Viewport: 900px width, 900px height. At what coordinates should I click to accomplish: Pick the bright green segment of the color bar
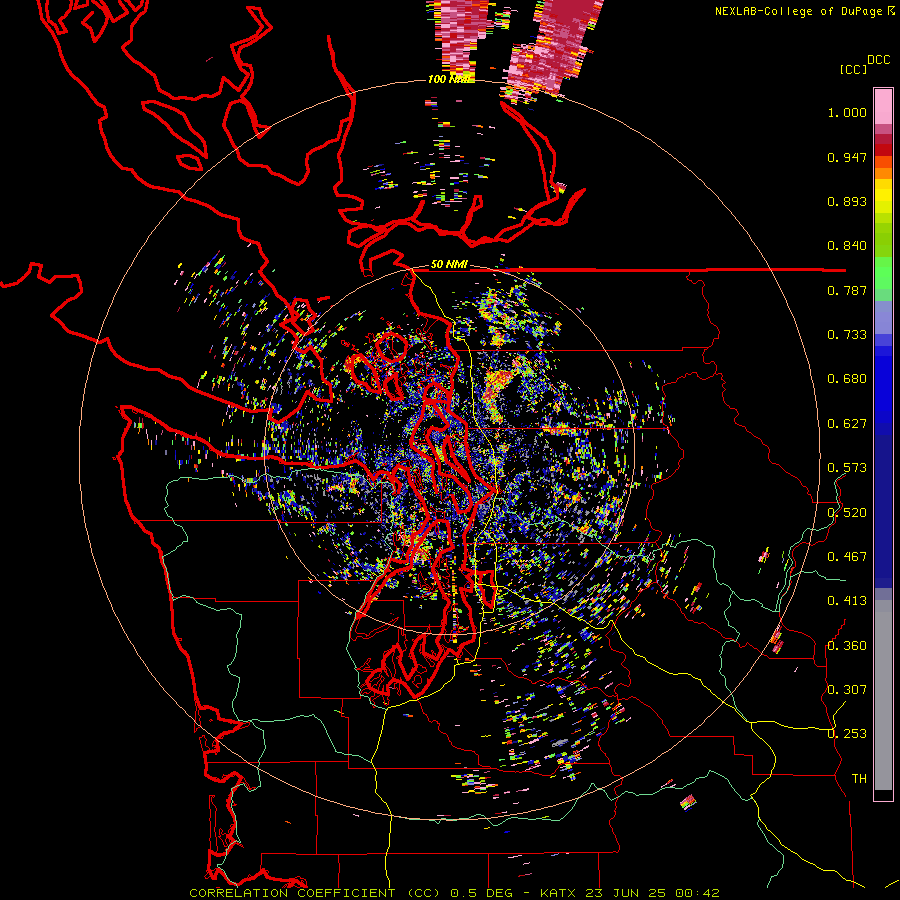tap(883, 273)
